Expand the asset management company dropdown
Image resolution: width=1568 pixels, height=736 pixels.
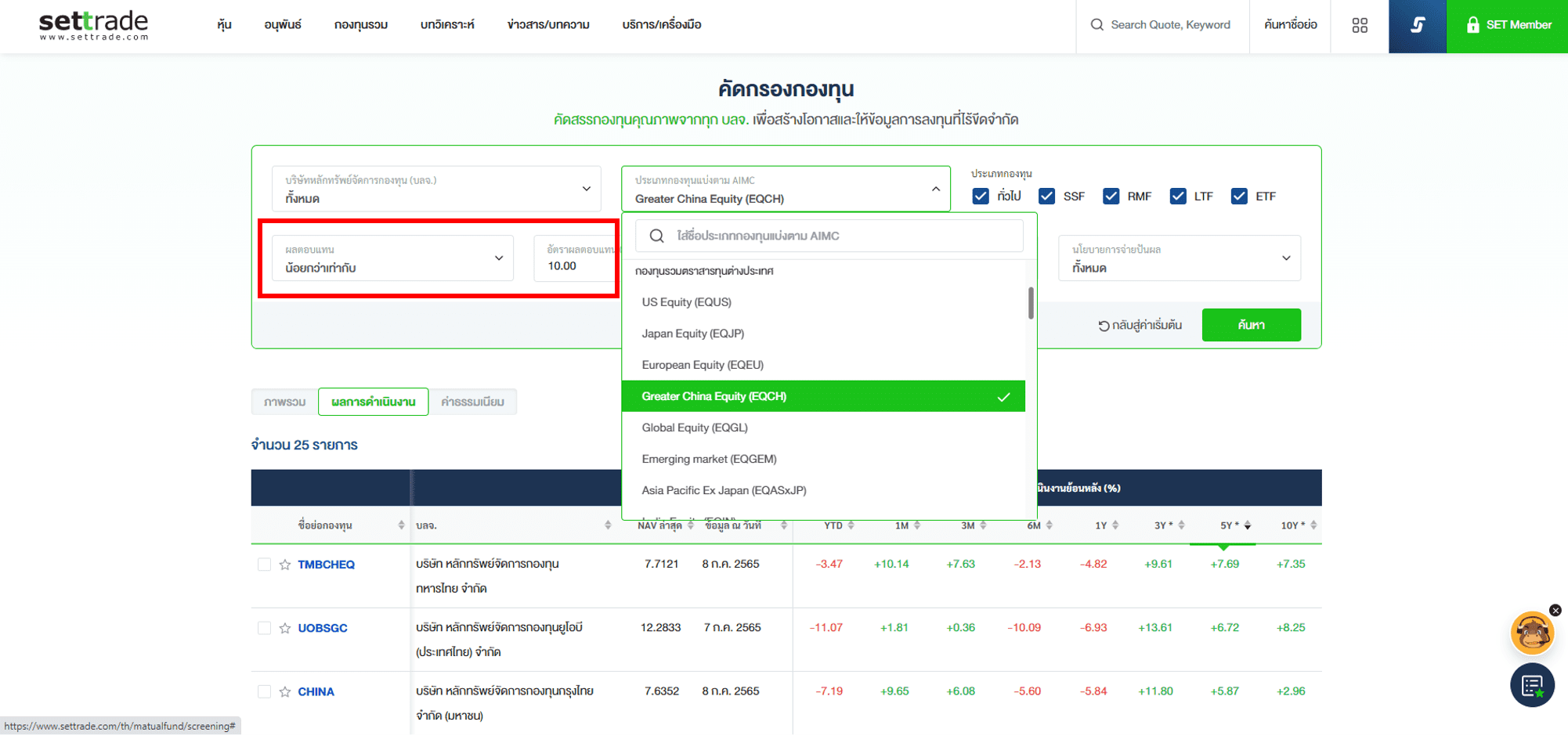[x=436, y=189]
